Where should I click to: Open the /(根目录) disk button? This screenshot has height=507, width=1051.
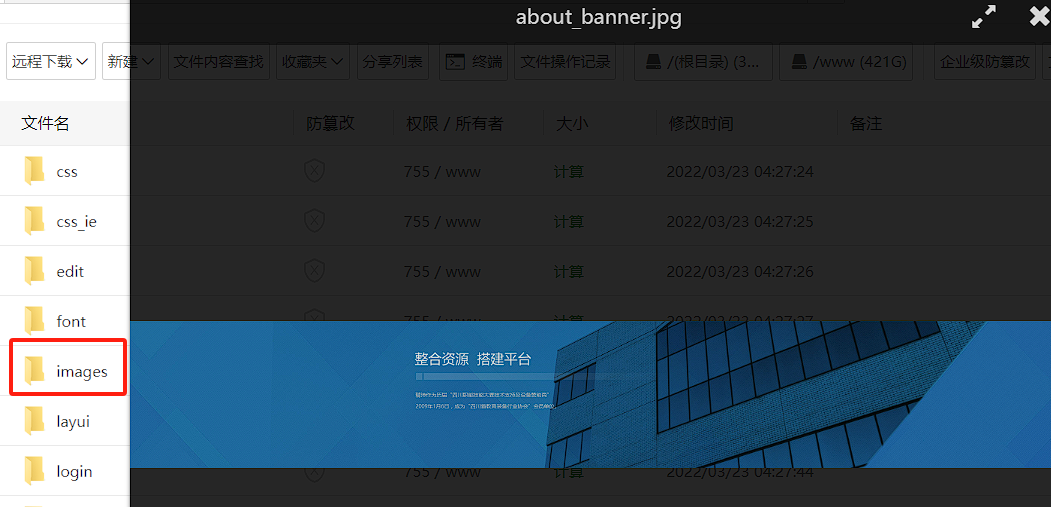(x=703, y=62)
